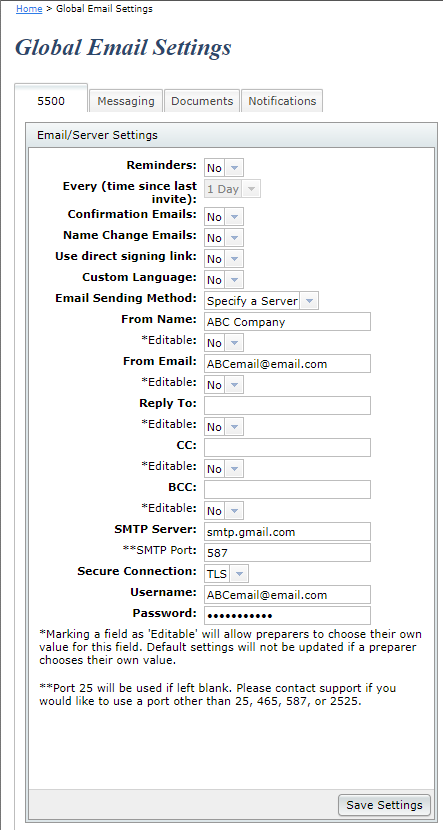Open the Notifications tab
Viewport: 443px width, 830px height.
point(282,101)
